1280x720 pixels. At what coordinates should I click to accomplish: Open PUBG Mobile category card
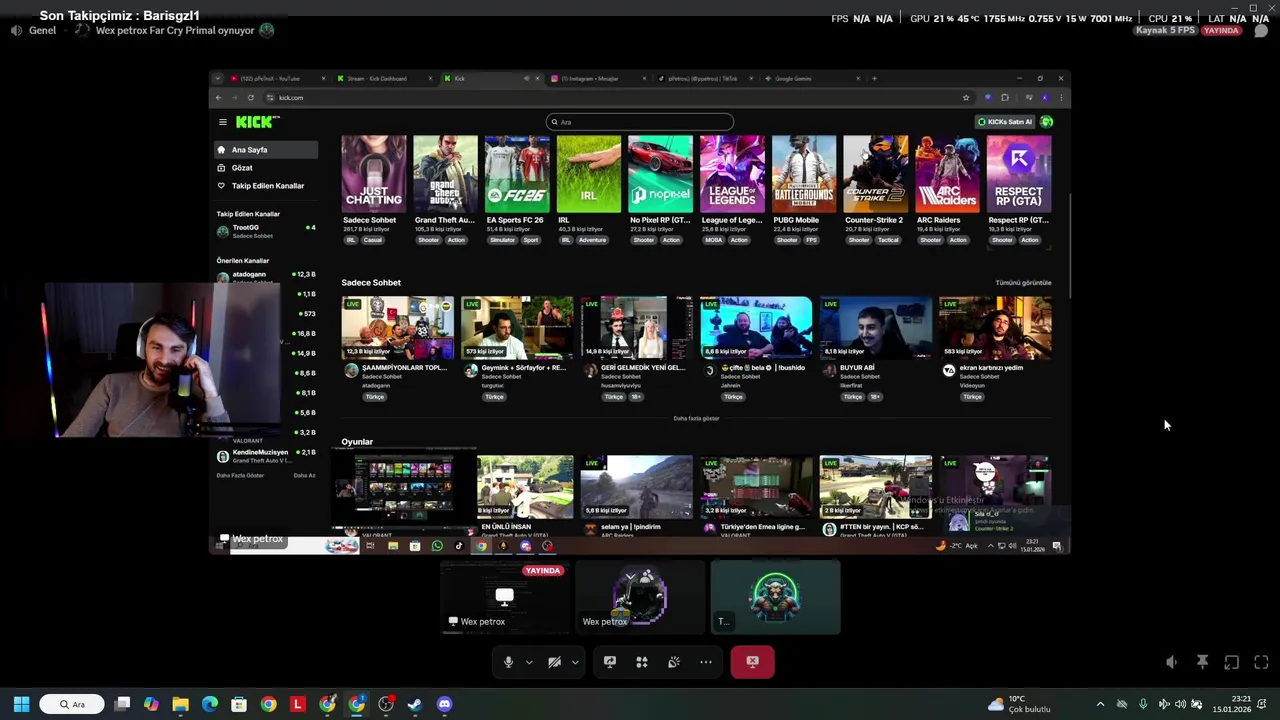804,190
